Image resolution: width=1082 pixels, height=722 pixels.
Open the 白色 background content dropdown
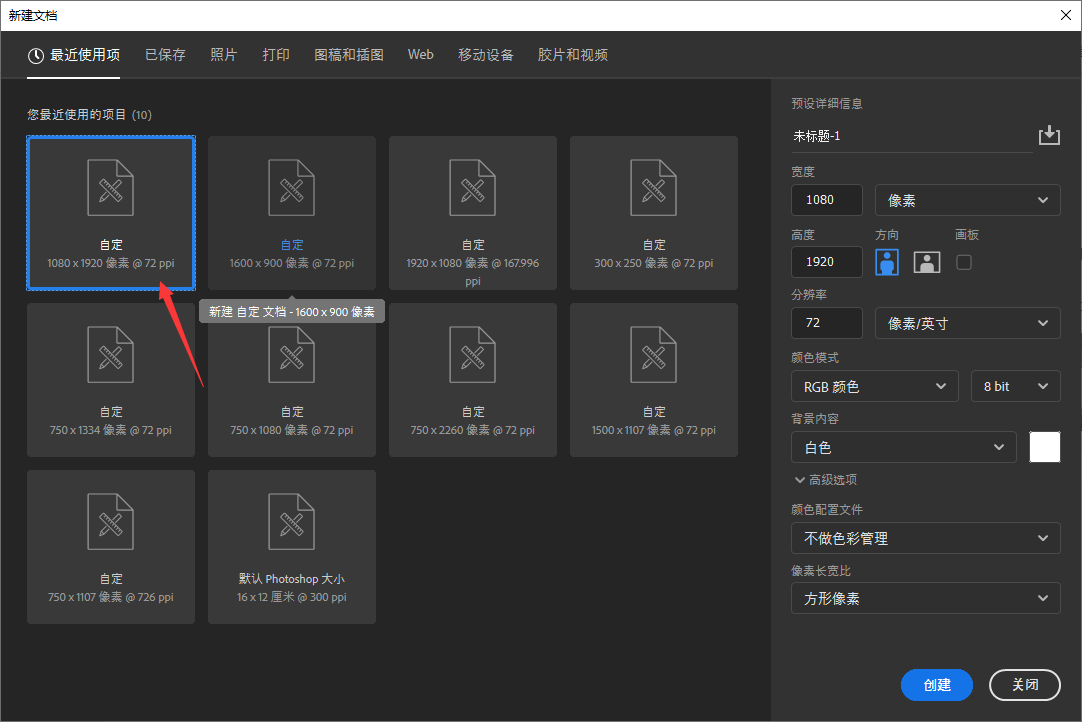903,447
